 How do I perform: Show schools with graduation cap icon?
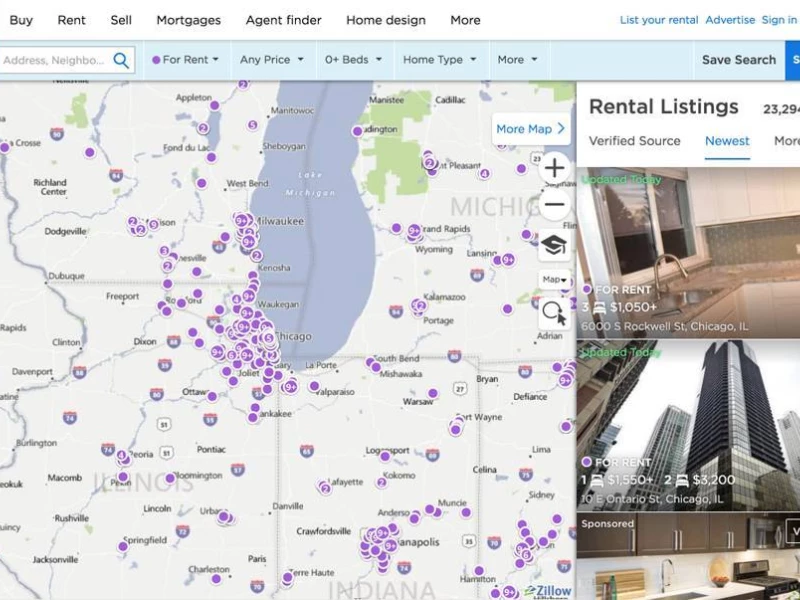554,246
